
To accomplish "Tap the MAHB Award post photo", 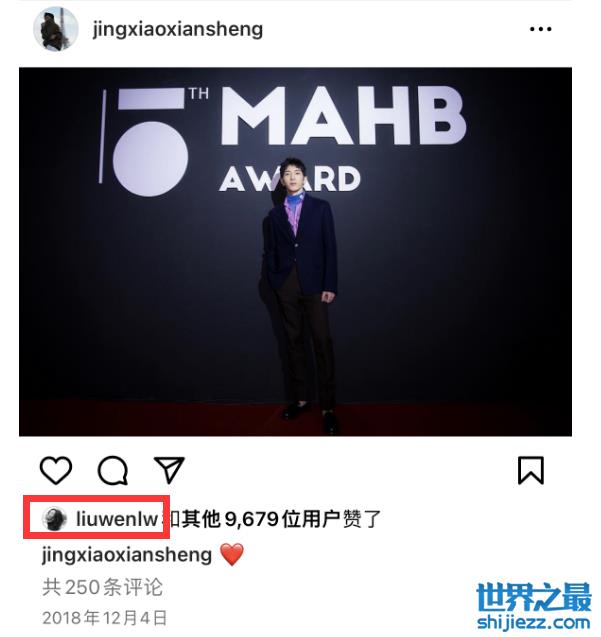I will (x=295, y=252).
